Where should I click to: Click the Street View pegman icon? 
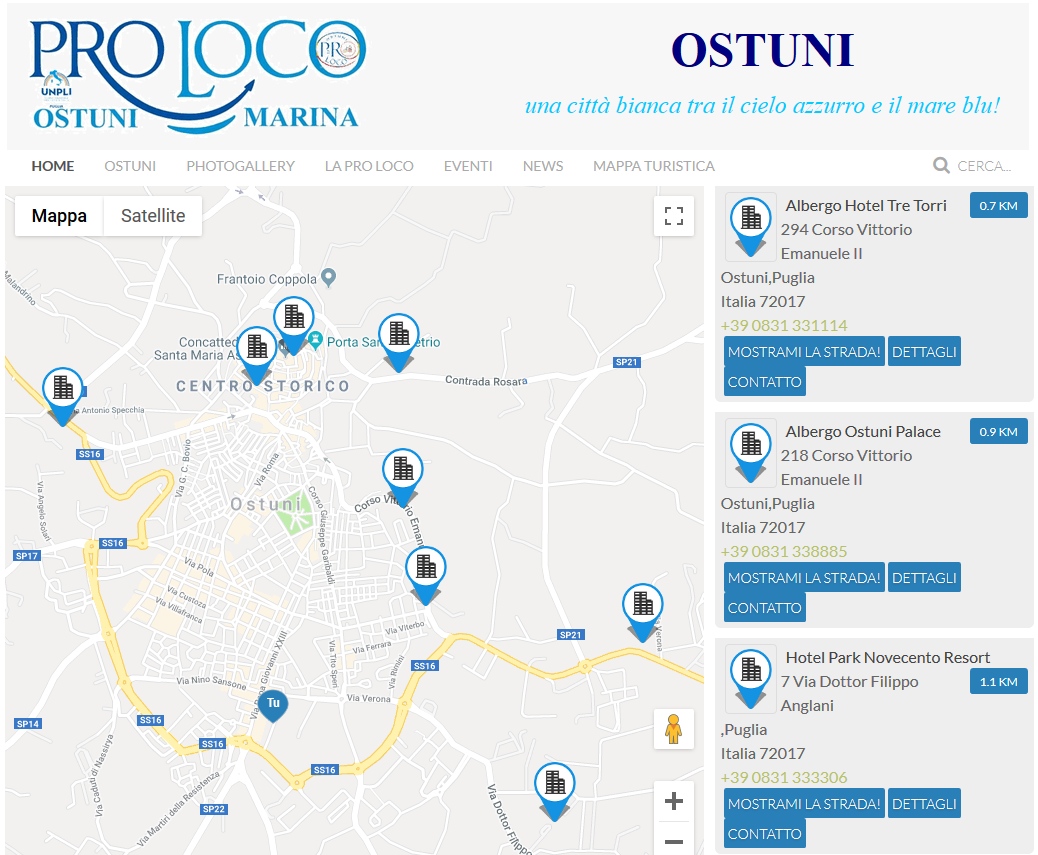673,729
